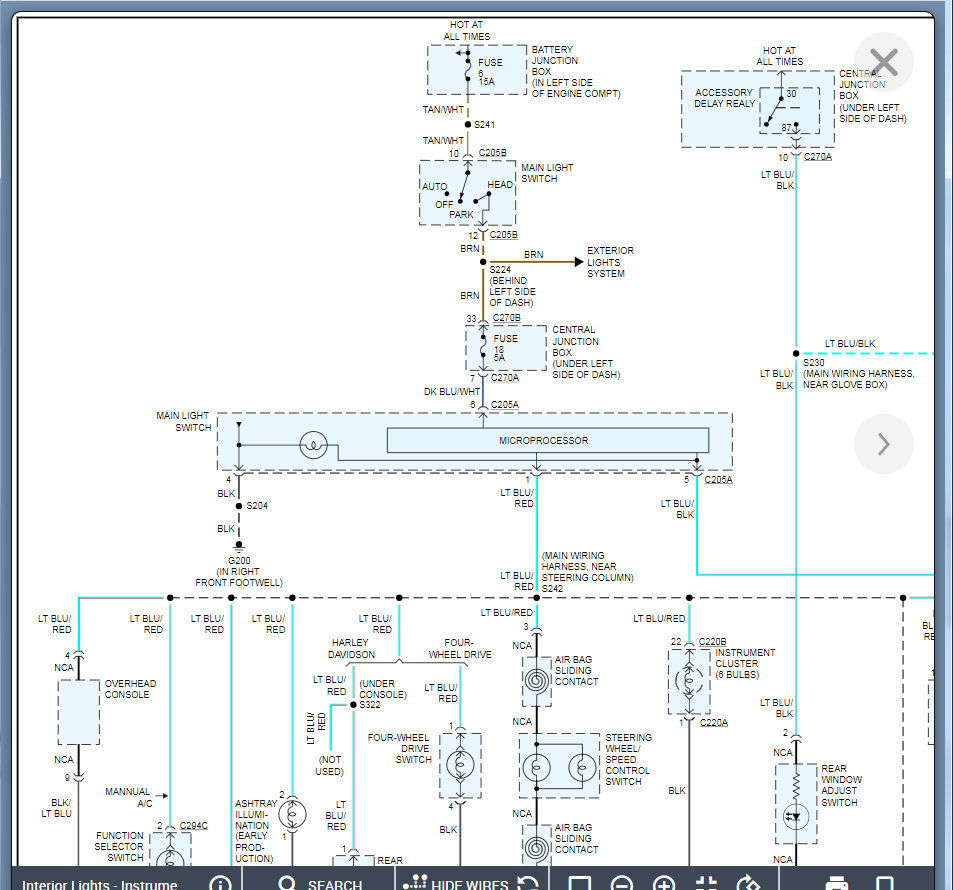Close the diagram viewer with X

click(883, 64)
